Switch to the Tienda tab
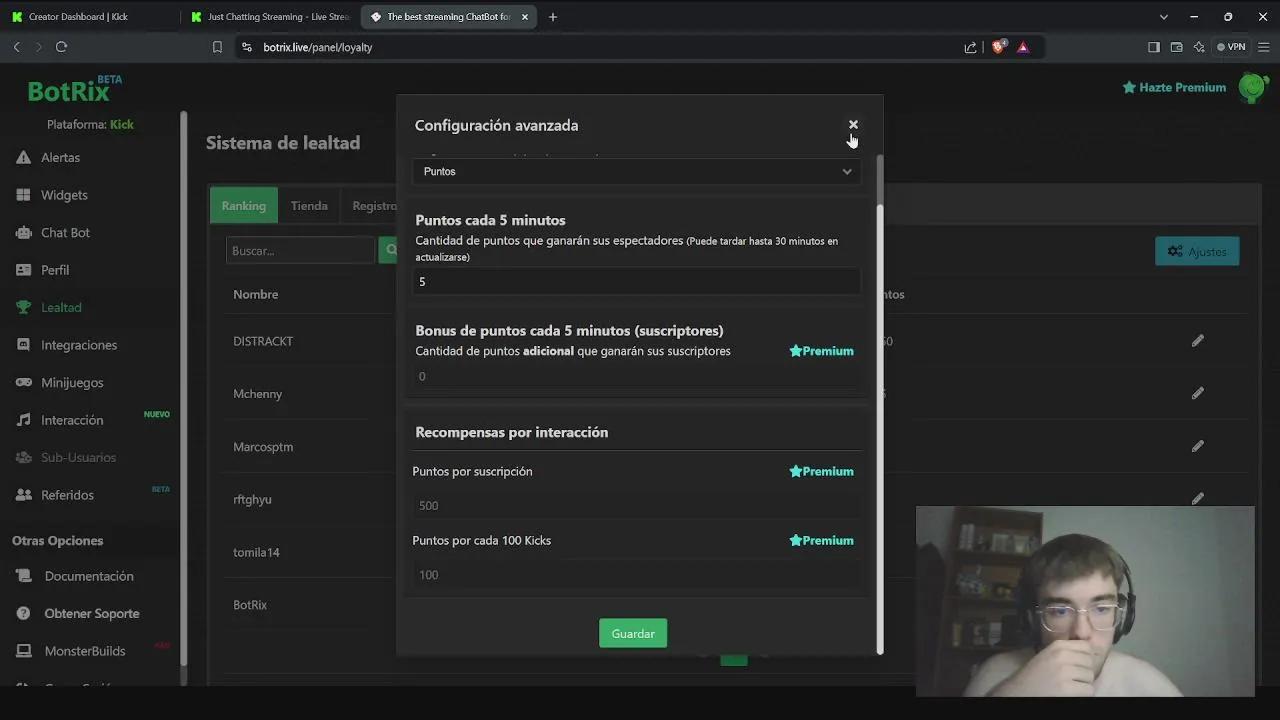This screenshot has height=720, width=1280. coord(309,206)
